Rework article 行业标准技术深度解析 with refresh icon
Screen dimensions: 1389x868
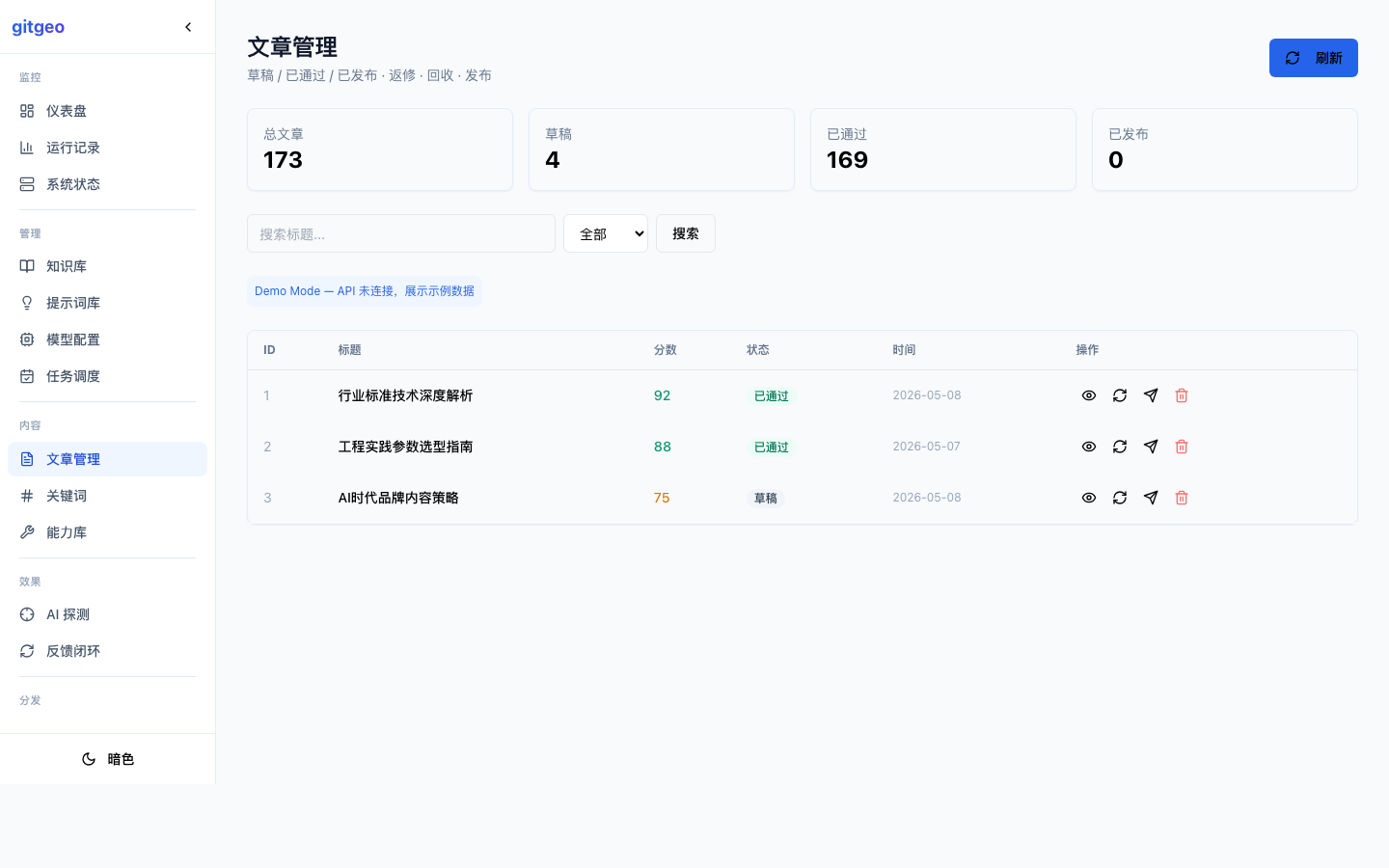click(1120, 395)
